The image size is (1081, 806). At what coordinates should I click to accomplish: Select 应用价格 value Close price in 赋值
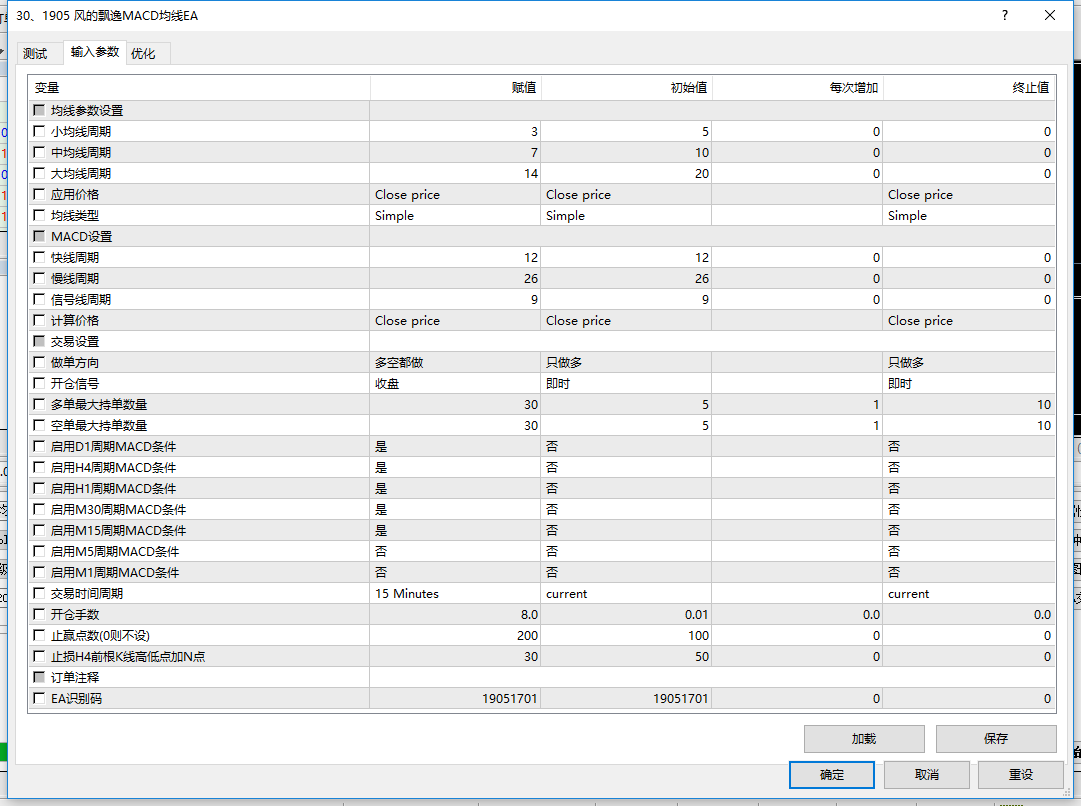(455, 194)
